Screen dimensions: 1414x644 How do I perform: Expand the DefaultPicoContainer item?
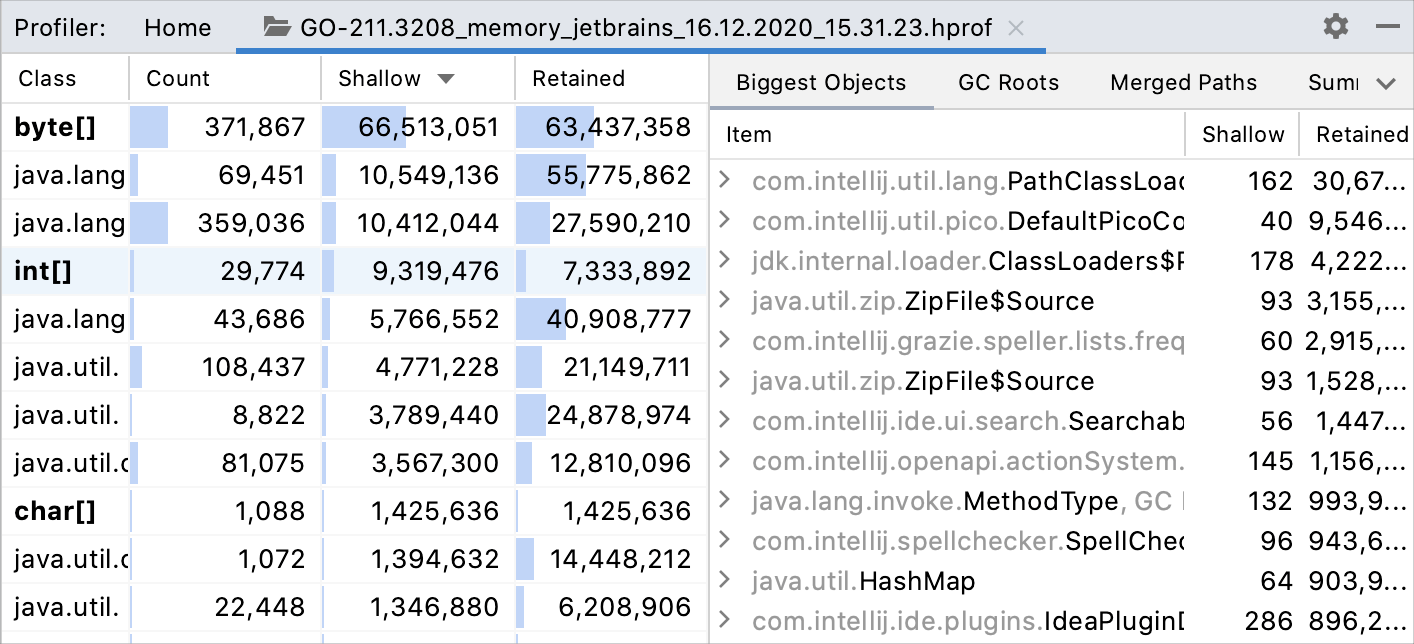[726, 221]
